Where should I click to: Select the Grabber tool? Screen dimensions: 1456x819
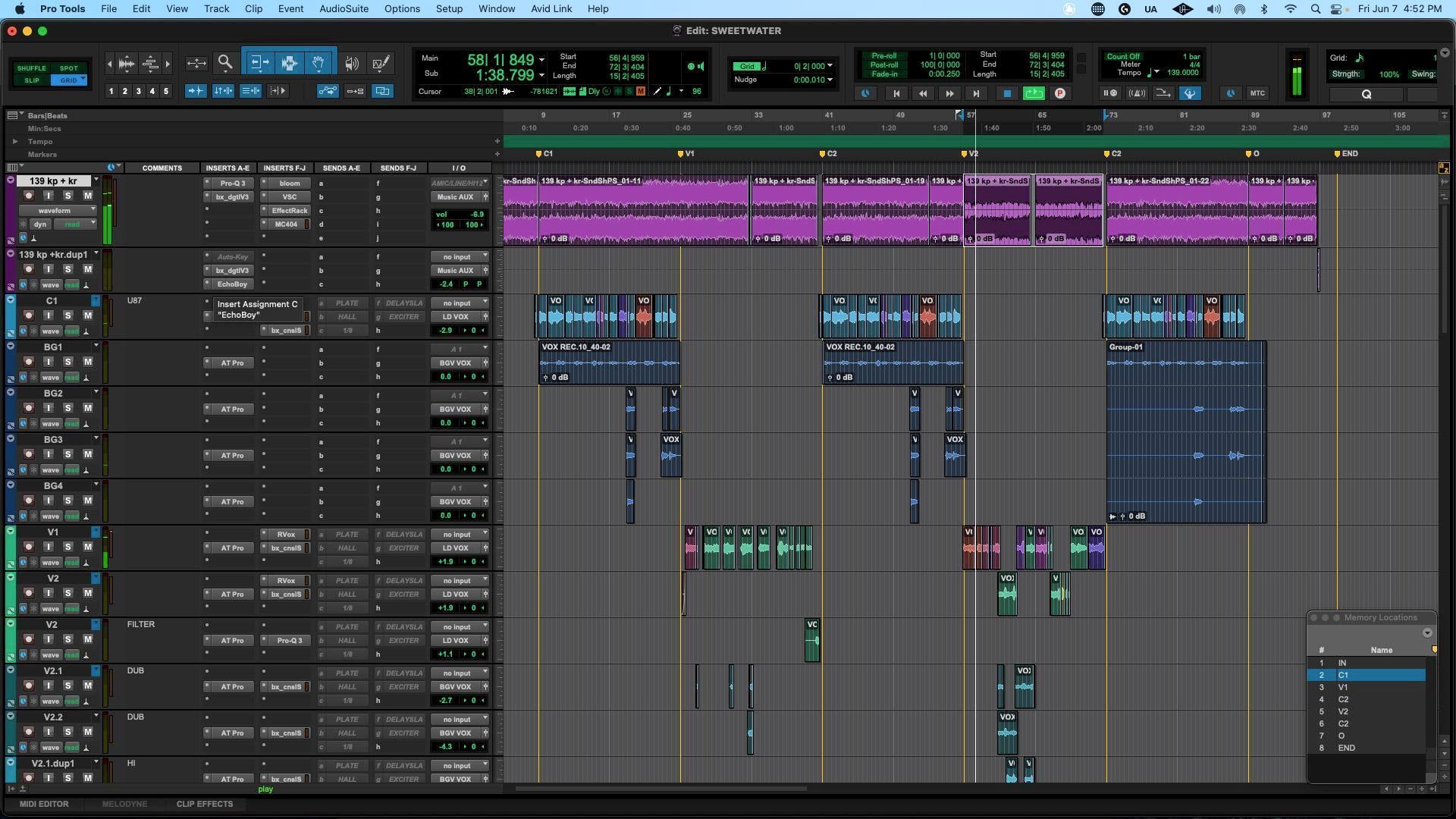(x=318, y=64)
